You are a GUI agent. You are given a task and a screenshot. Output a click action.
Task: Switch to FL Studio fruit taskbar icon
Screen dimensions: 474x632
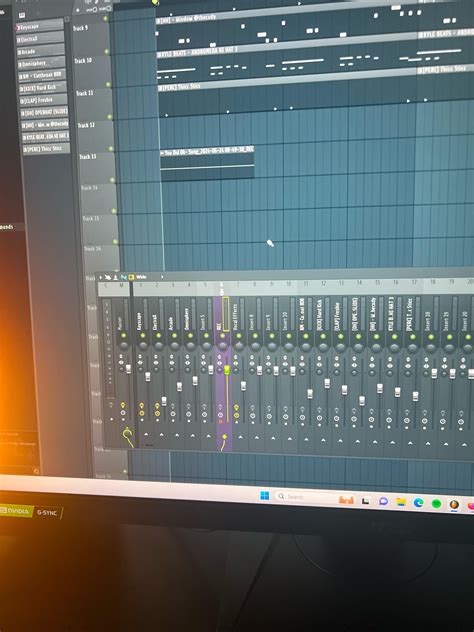tap(454, 505)
